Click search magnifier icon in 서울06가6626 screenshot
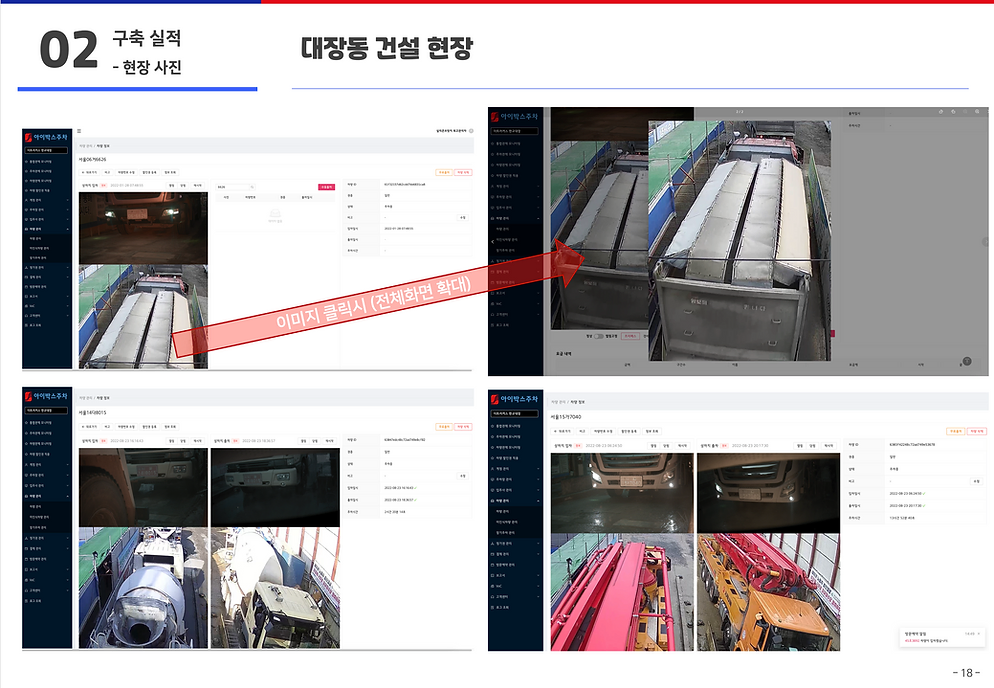994x688 pixels. tap(252, 187)
